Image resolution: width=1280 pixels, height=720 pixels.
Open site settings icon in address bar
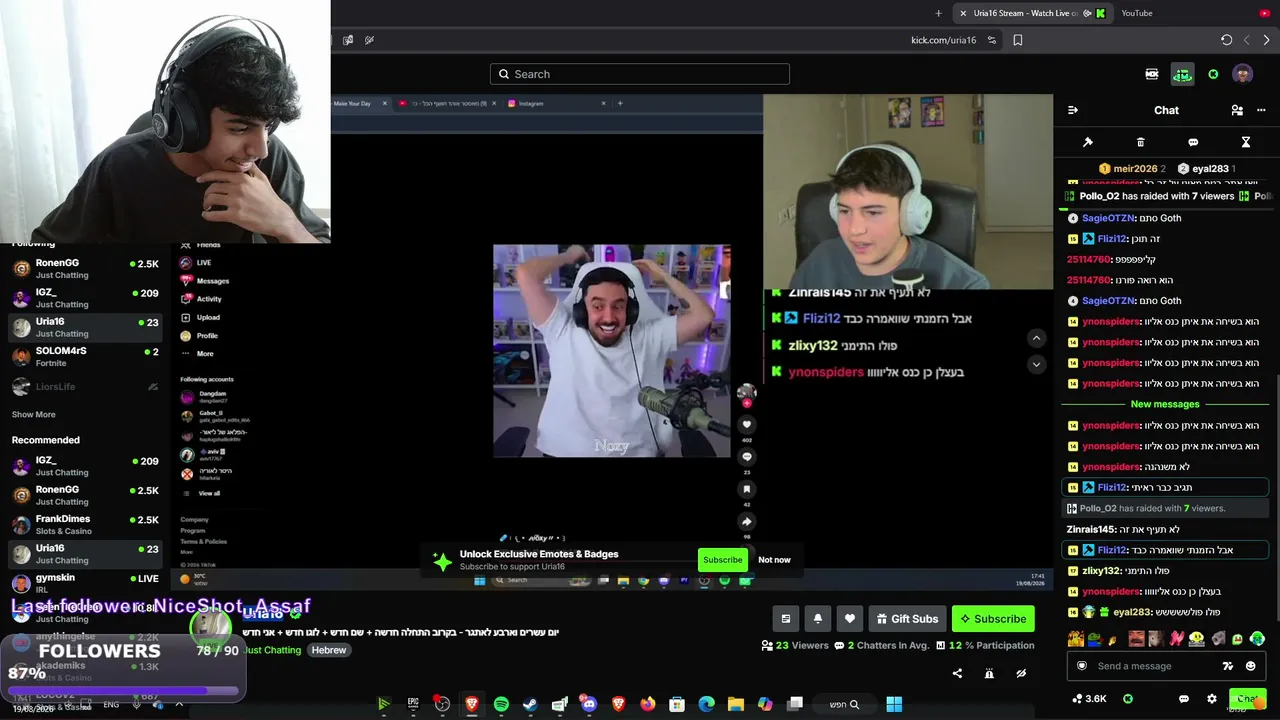pyautogui.click(x=992, y=40)
